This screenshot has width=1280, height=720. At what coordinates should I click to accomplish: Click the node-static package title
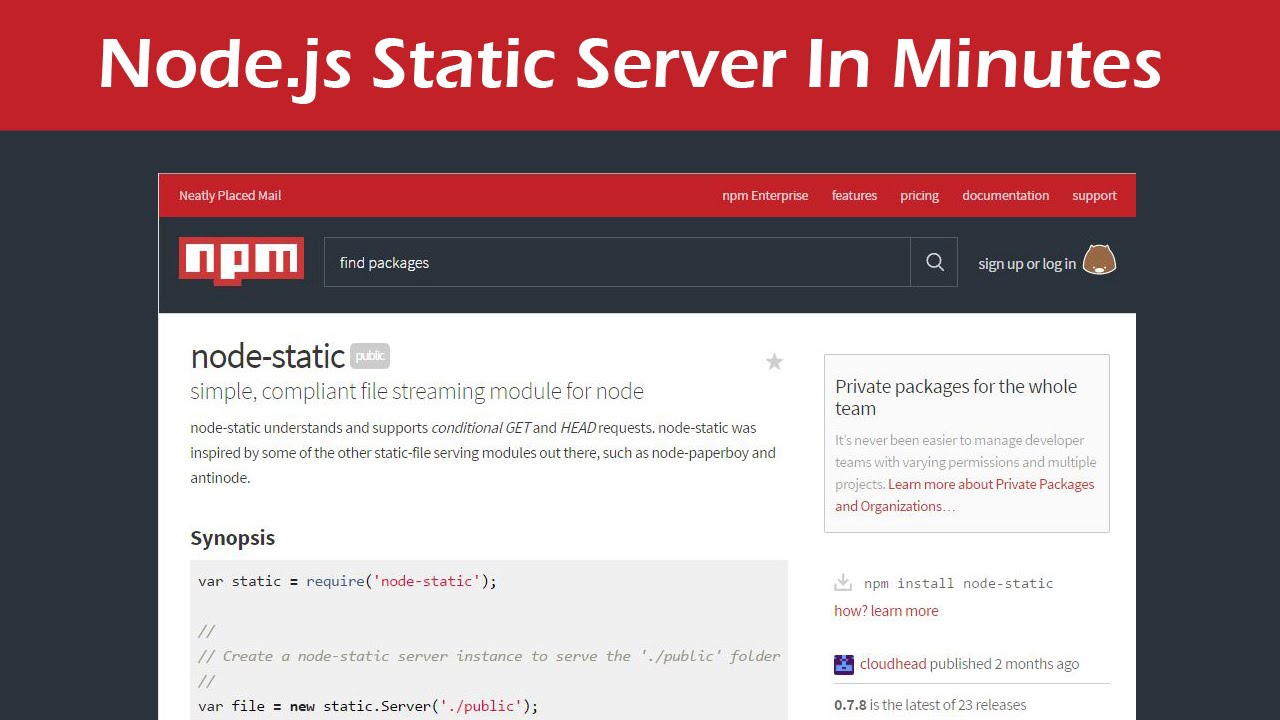[268, 356]
